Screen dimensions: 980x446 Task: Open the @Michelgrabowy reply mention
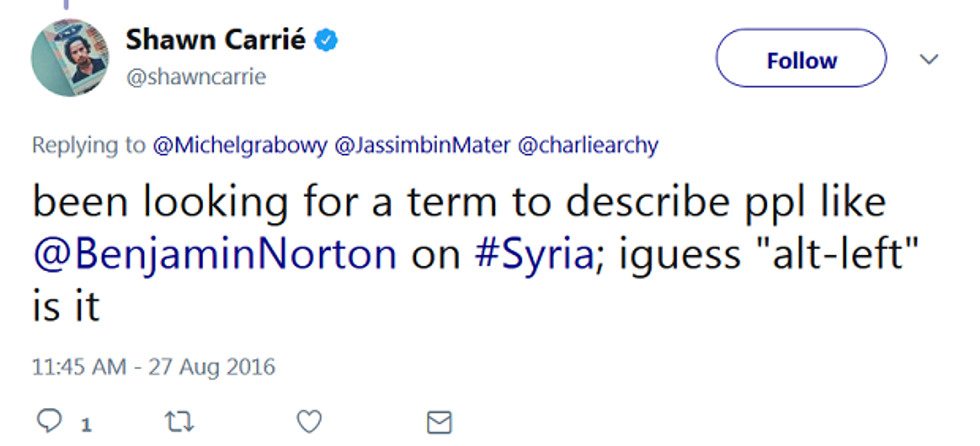(239, 145)
